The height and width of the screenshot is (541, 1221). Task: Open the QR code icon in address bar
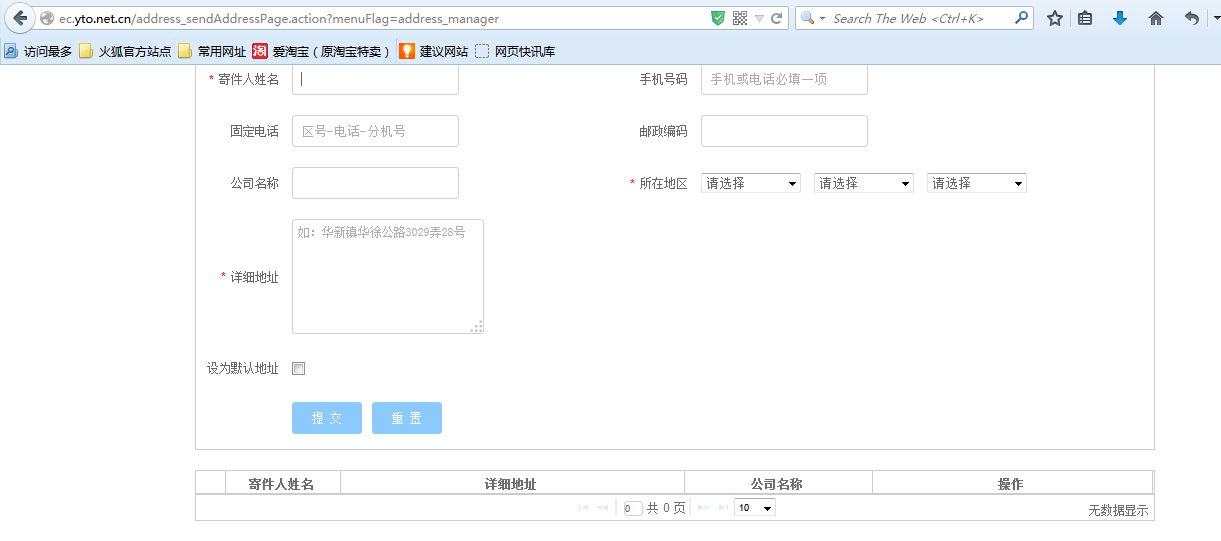pos(740,18)
